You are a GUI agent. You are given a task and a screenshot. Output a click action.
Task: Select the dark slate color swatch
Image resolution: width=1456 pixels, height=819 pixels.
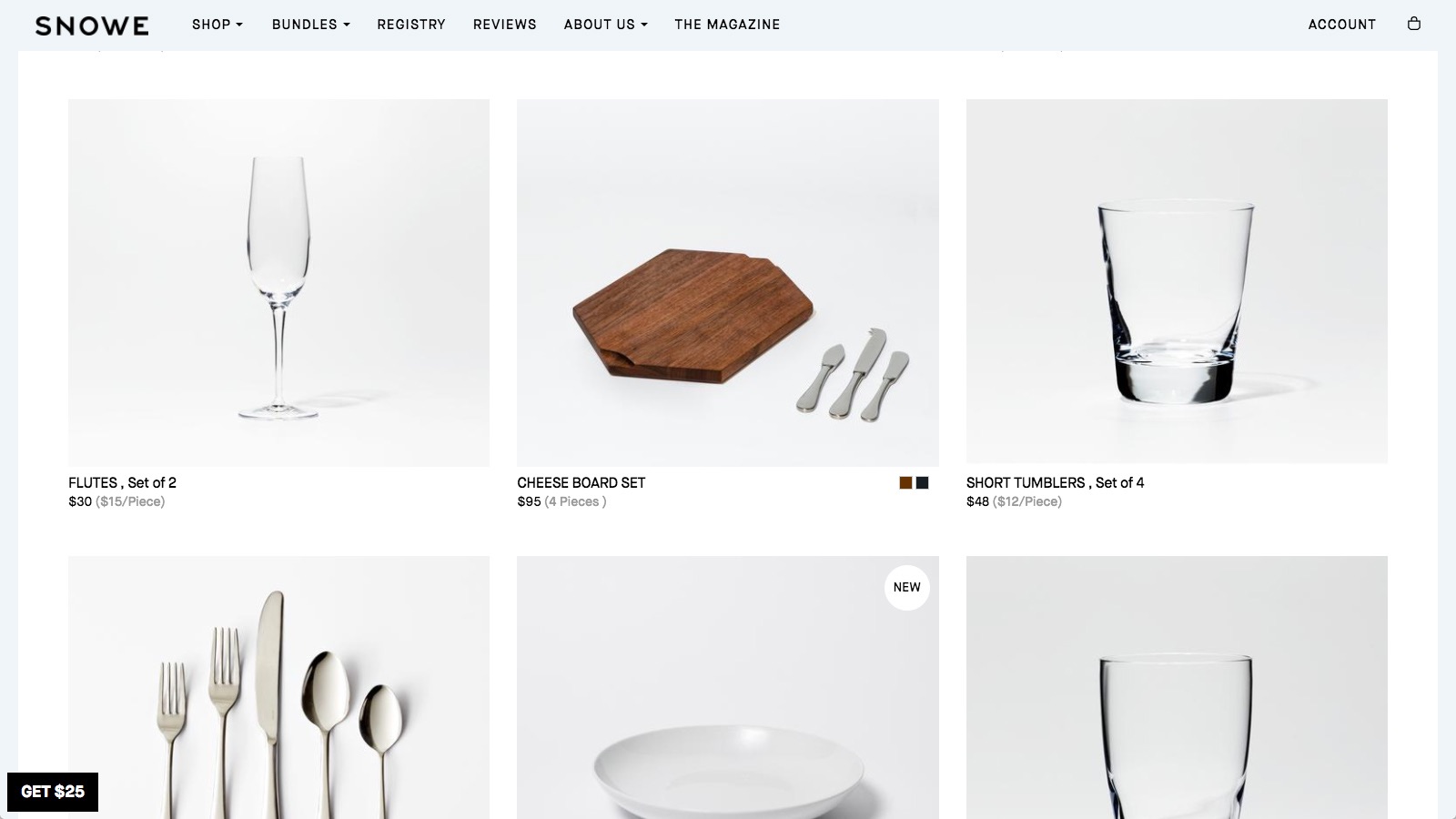pyautogui.click(x=922, y=483)
